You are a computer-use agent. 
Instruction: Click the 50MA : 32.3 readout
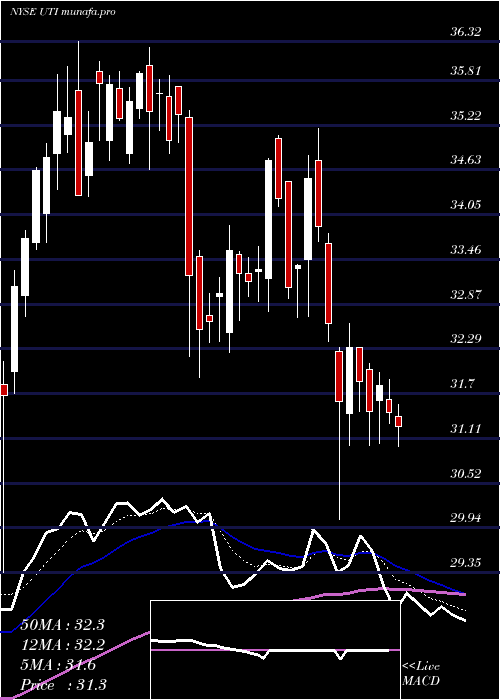pos(62,625)
